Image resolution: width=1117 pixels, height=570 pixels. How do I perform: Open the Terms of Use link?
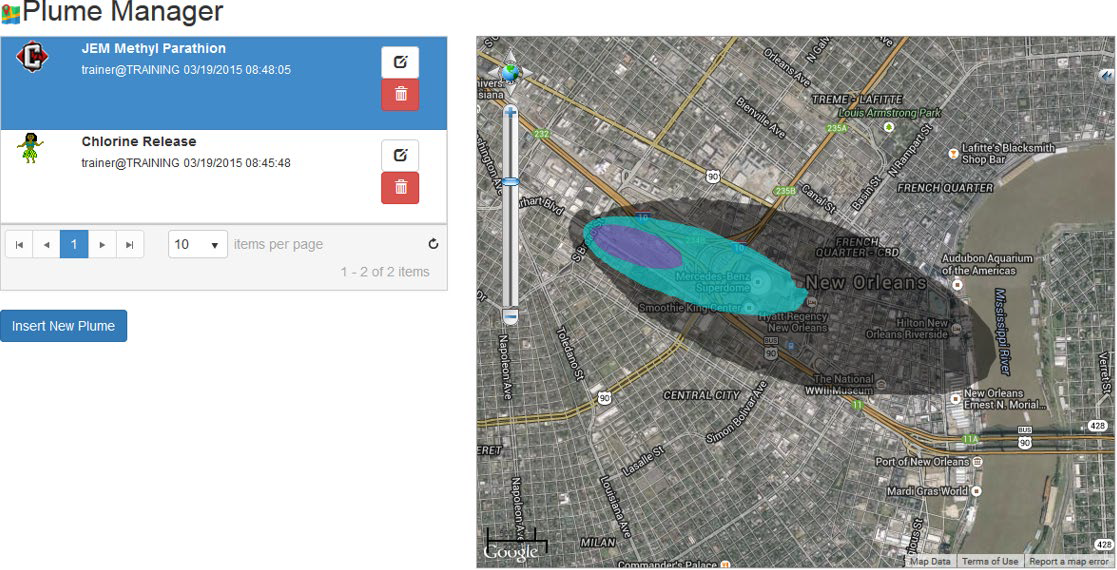point(990,561)
